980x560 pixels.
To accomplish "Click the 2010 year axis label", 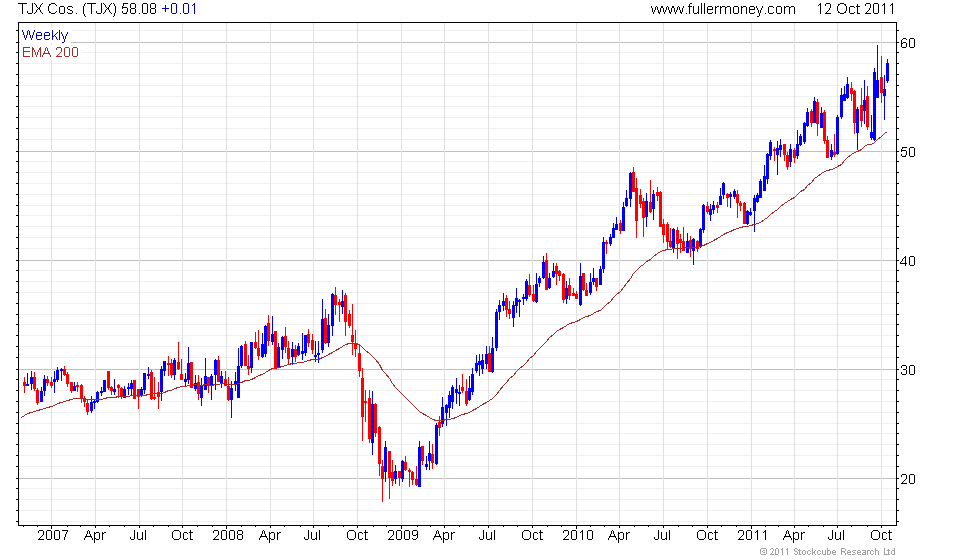I will [x=578, y=536].
